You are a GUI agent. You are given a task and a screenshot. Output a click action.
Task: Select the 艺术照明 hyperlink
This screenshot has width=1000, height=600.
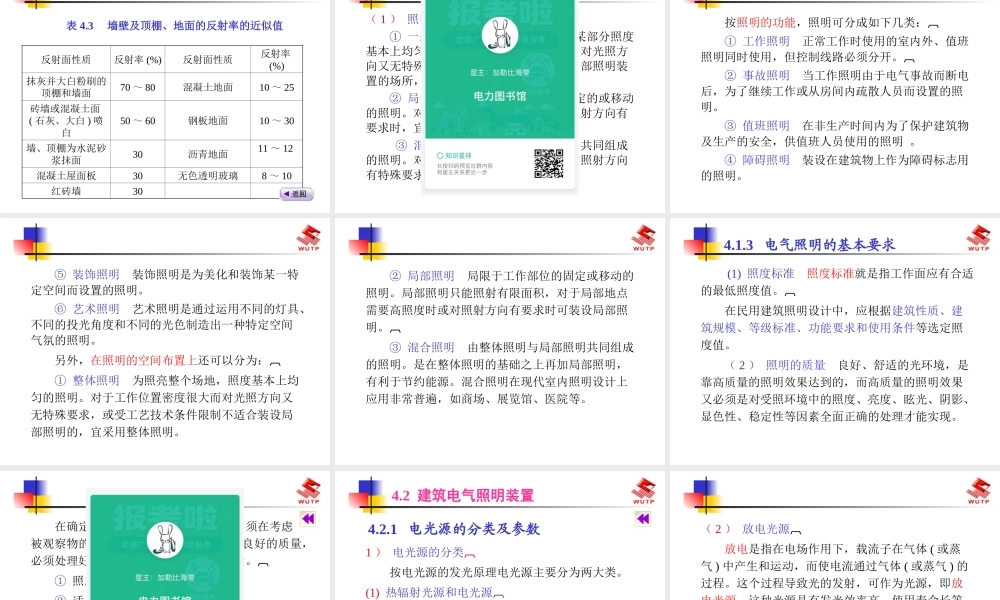pyautogui.click(x=95, y=307)
